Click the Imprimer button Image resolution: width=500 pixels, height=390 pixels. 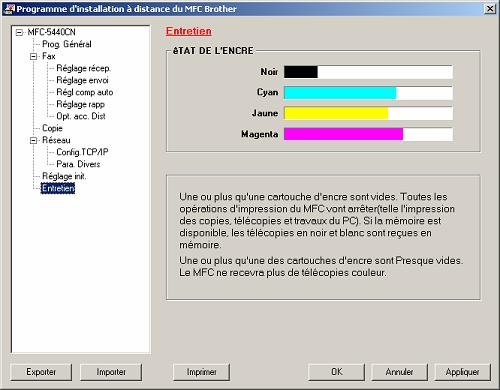point(201,372)
